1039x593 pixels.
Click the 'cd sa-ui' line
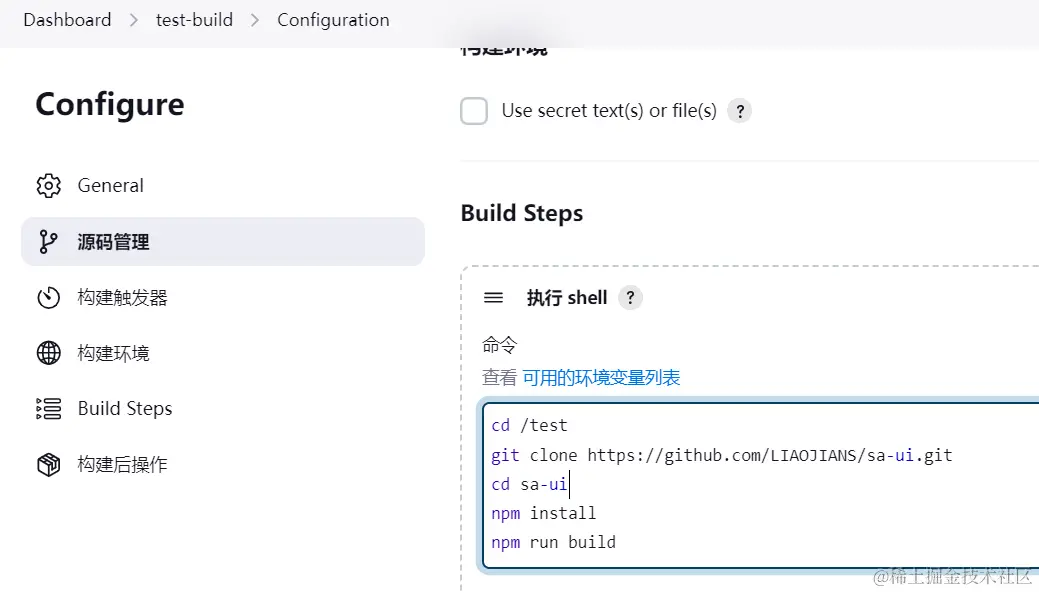(x=529, y=484)
